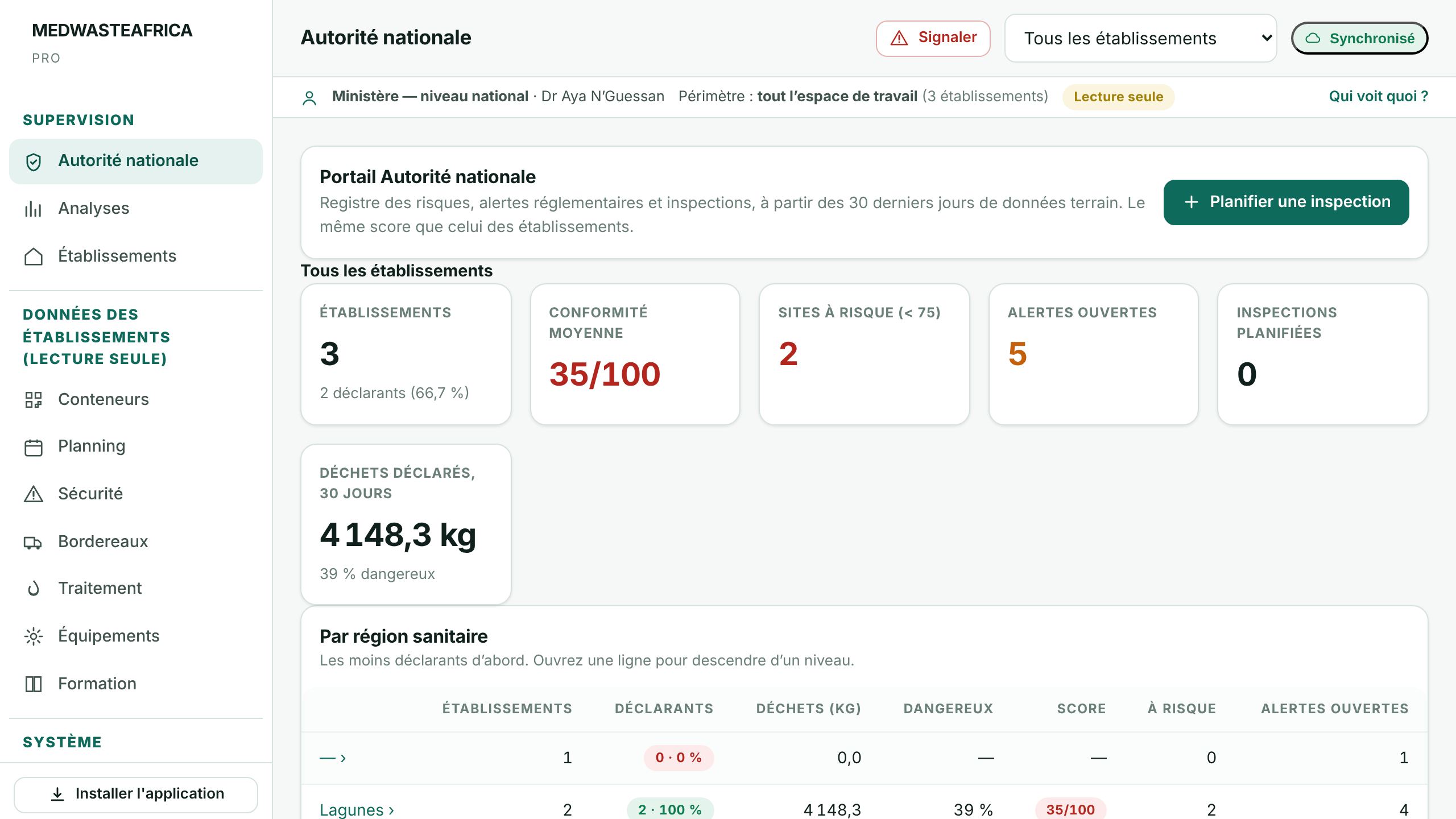The image size is (1456, 819).
Task: Click '2 déclarants (66,7 %)' text
Action: click(394, 393)
